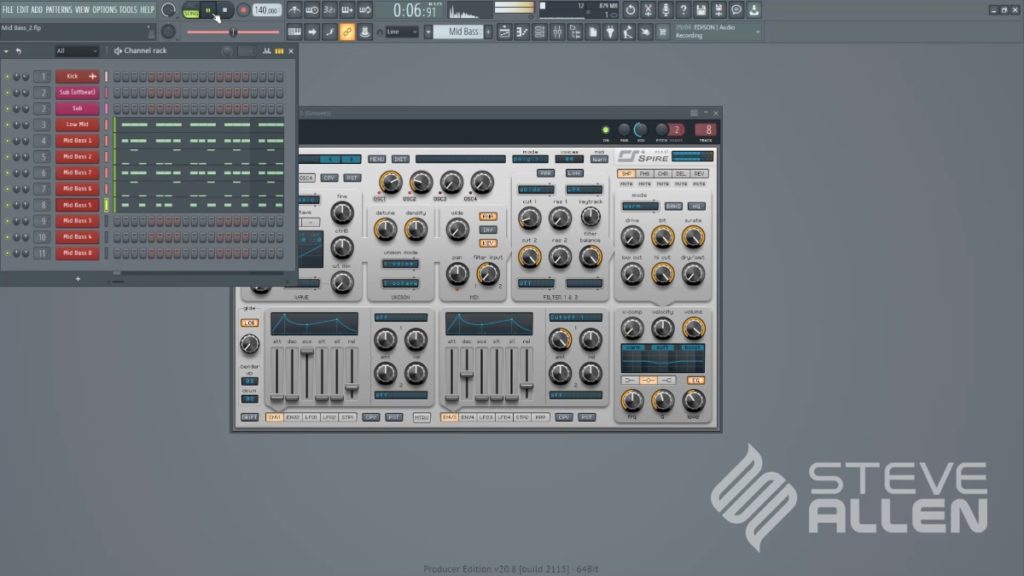The width and height of the screenshot is (1024, 576).
Task: Click the time display 0:06:91
Action: [415, 10]
